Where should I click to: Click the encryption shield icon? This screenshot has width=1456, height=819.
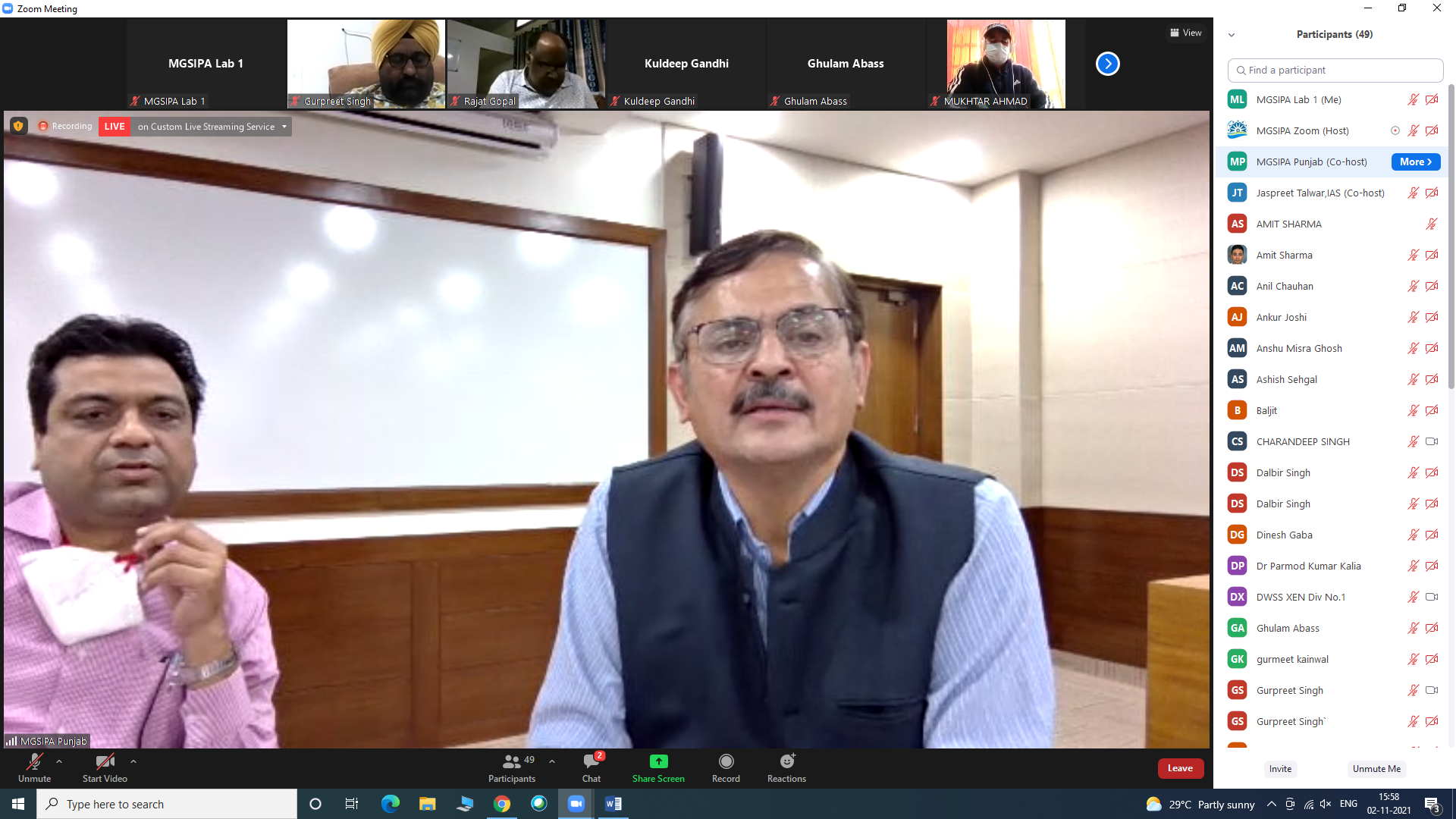[x=18, y=126]
